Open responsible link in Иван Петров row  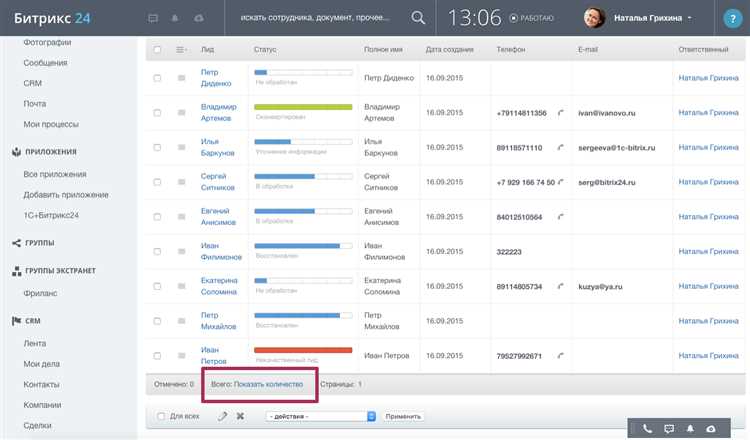click(708, 356)
